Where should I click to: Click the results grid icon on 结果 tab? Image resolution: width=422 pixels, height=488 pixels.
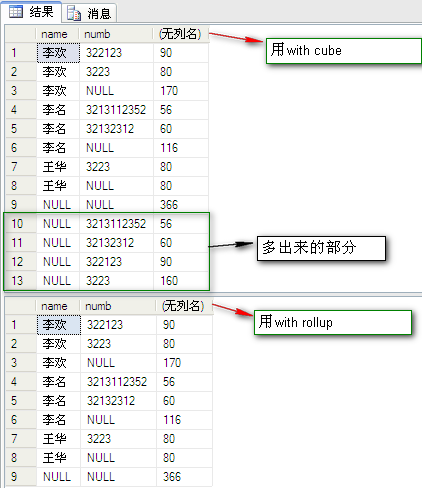(x=16, y=12)
